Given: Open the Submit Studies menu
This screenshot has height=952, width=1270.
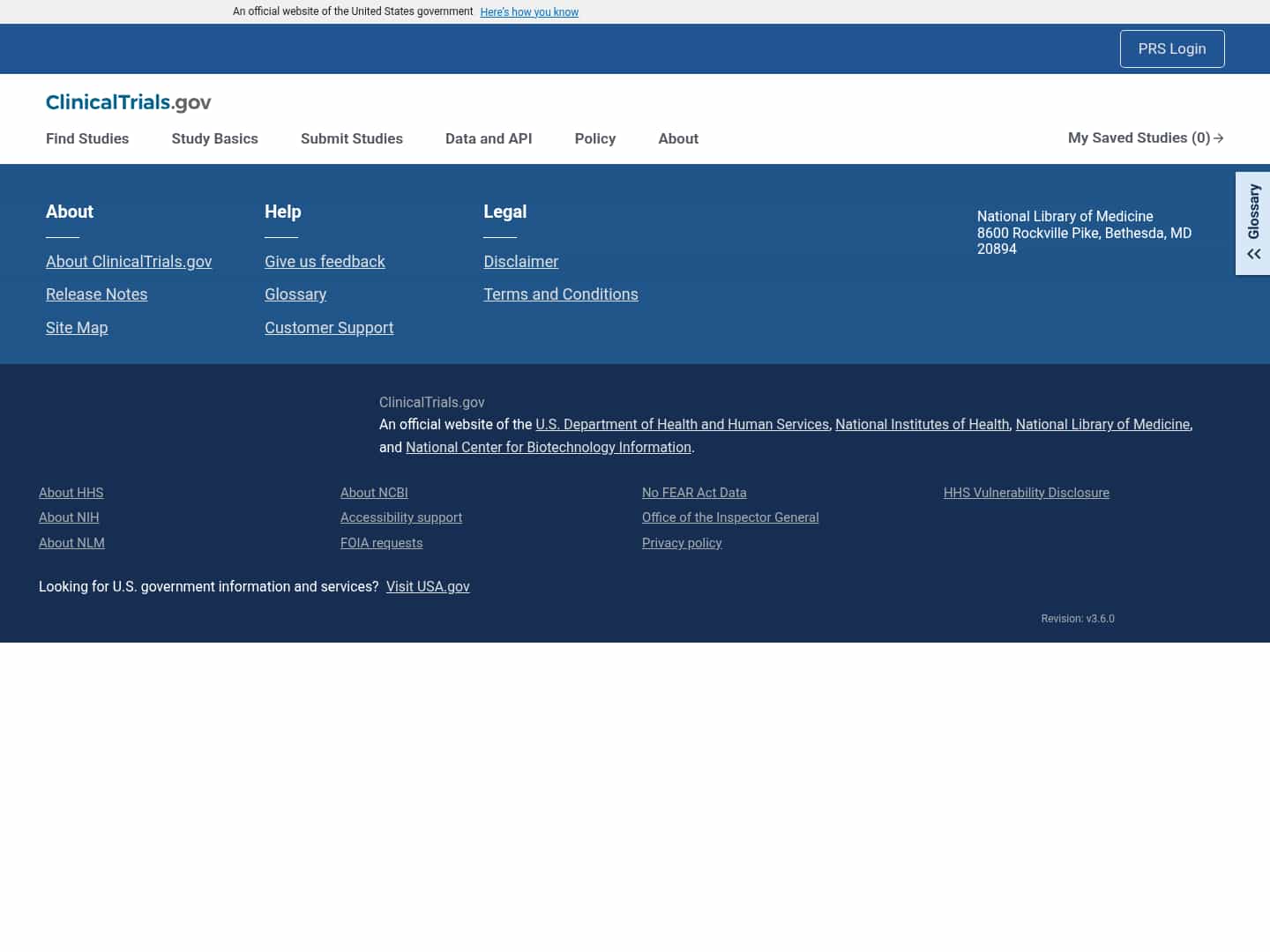Looking at the screenshot, I should tap(351, 138).
